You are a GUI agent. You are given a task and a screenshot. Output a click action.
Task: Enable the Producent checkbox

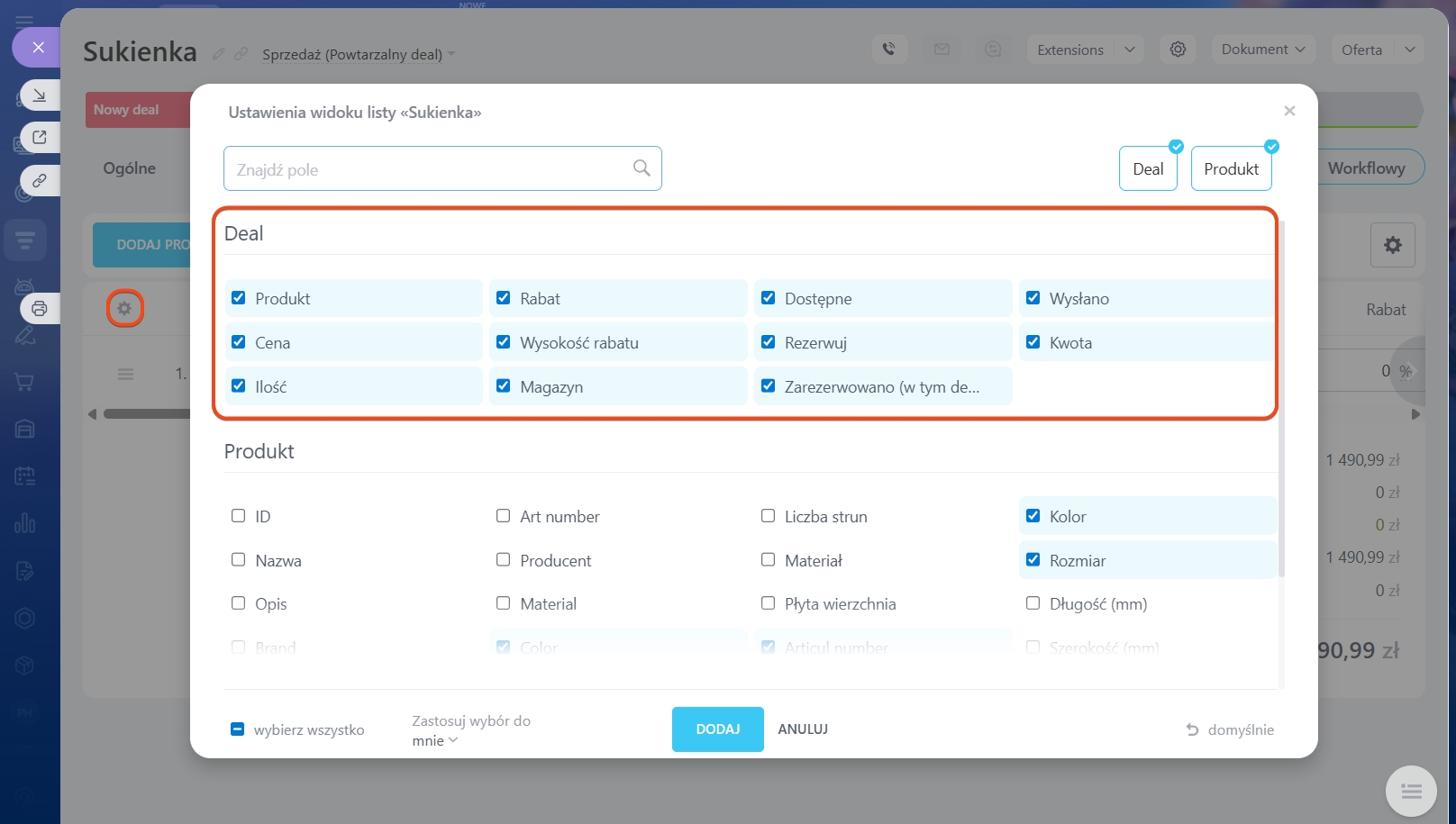[x=504, y=560]
